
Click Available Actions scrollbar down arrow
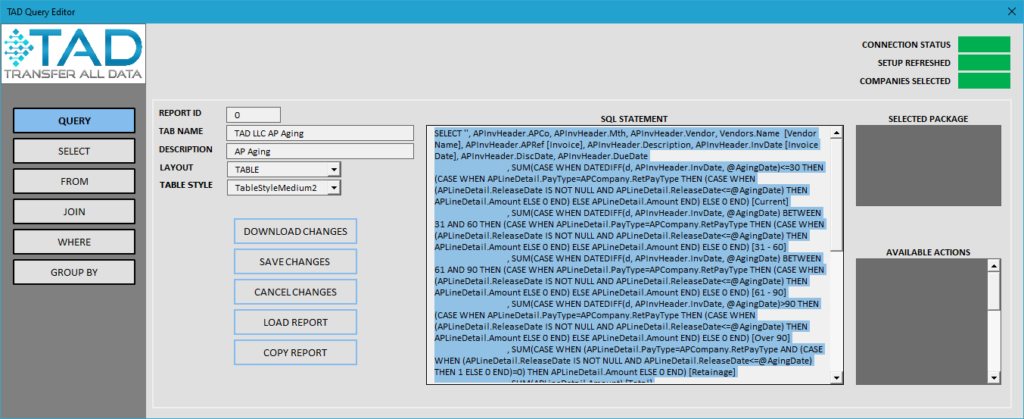[993, 378]
